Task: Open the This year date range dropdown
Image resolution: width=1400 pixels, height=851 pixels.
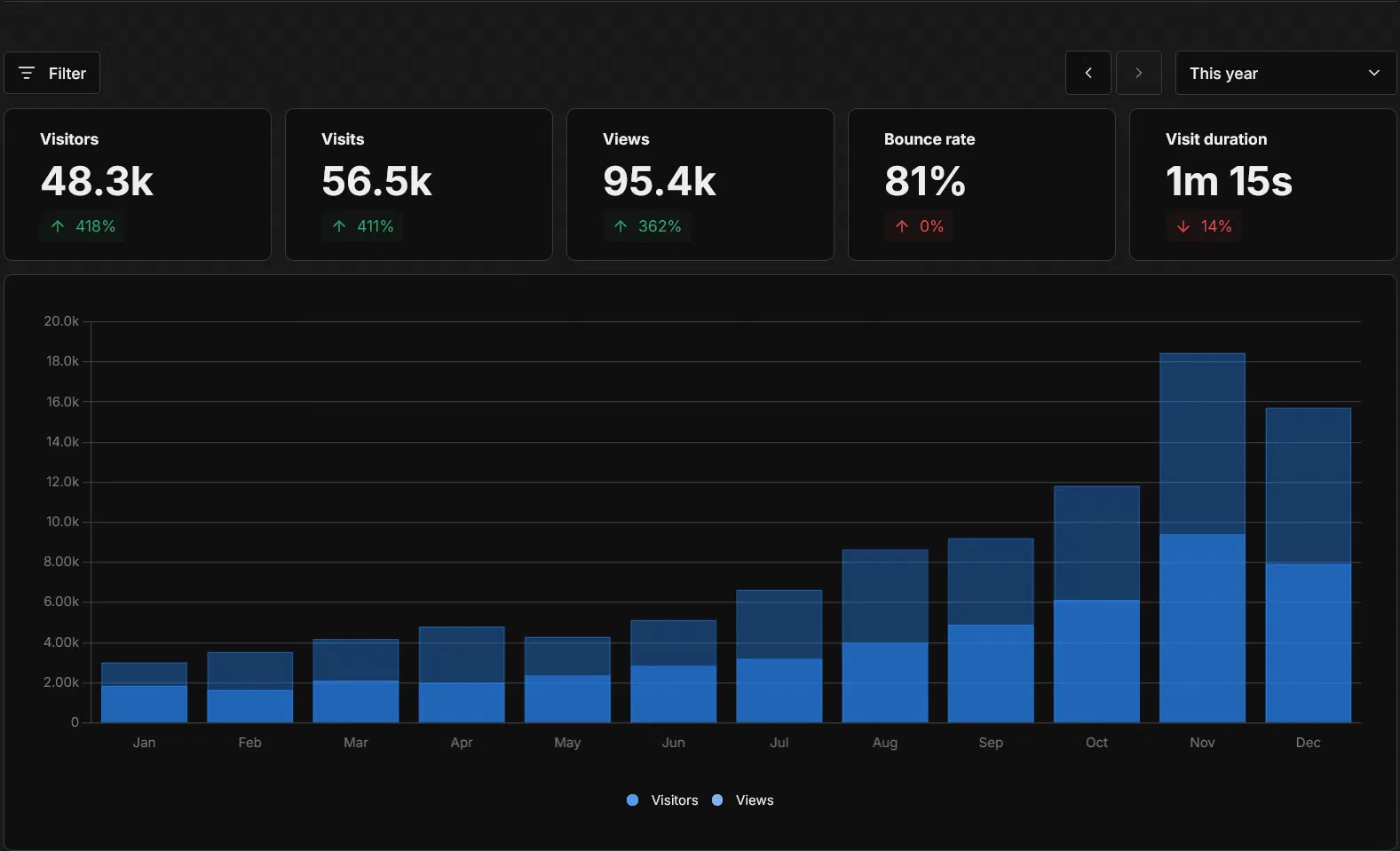Action: (1284, 73)
